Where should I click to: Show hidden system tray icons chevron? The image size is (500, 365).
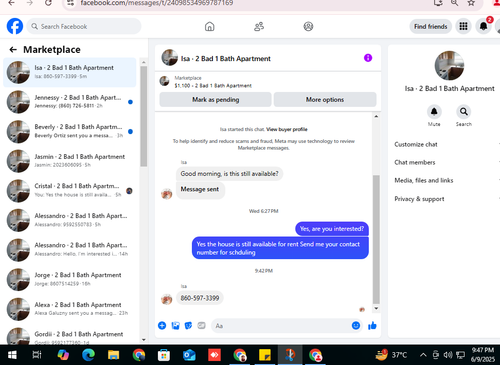coord(423,355)
